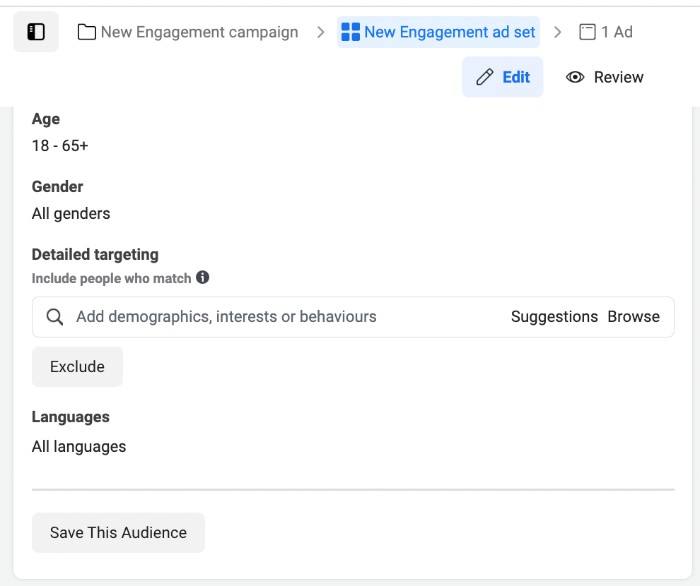Viewport: 700px width, 586px height.
Task: Open Suggestions list for detailed targeting
Action: click(x=554, y=317)
